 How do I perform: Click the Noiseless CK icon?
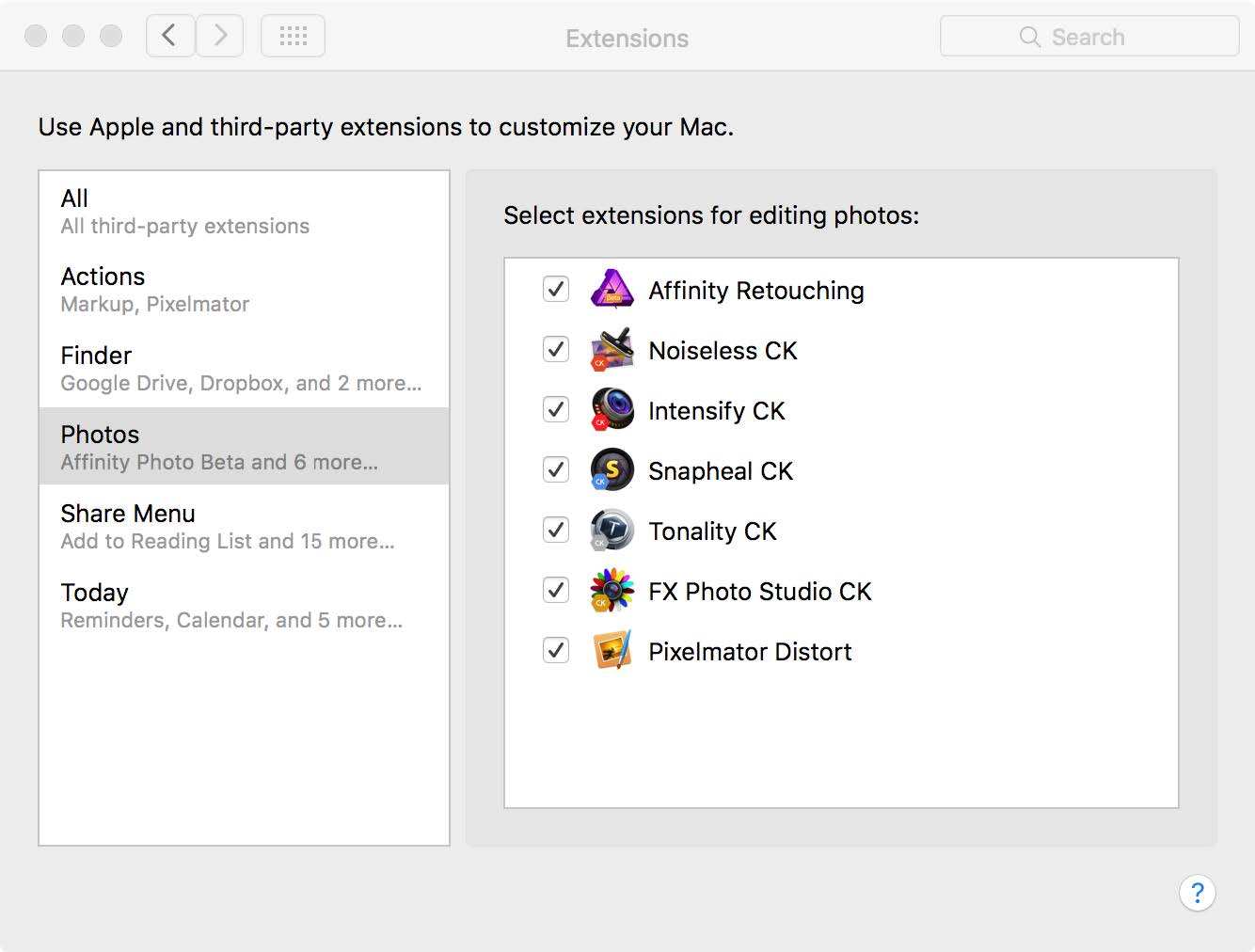click(612, 350)
